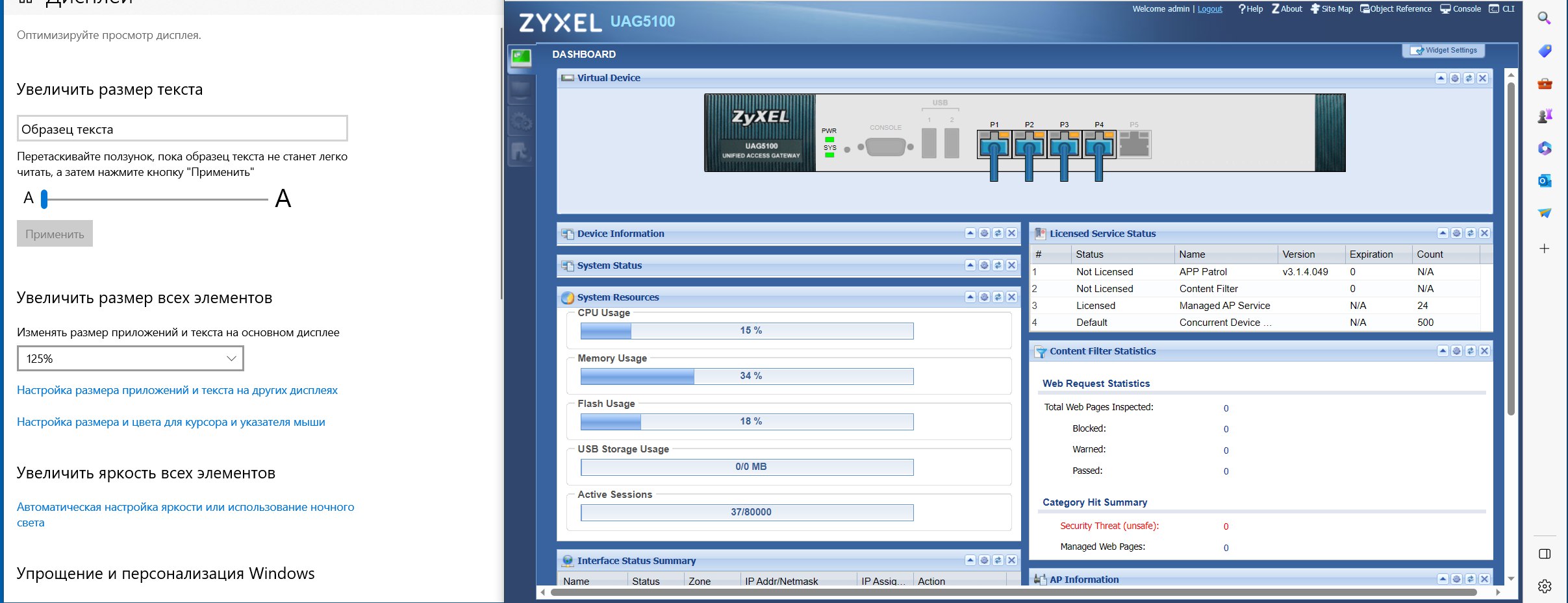The width and height of the screenshot is (1568, 603).
Task: Open settings gear of Interface Status Summary widget
Action: click(984, 561)
